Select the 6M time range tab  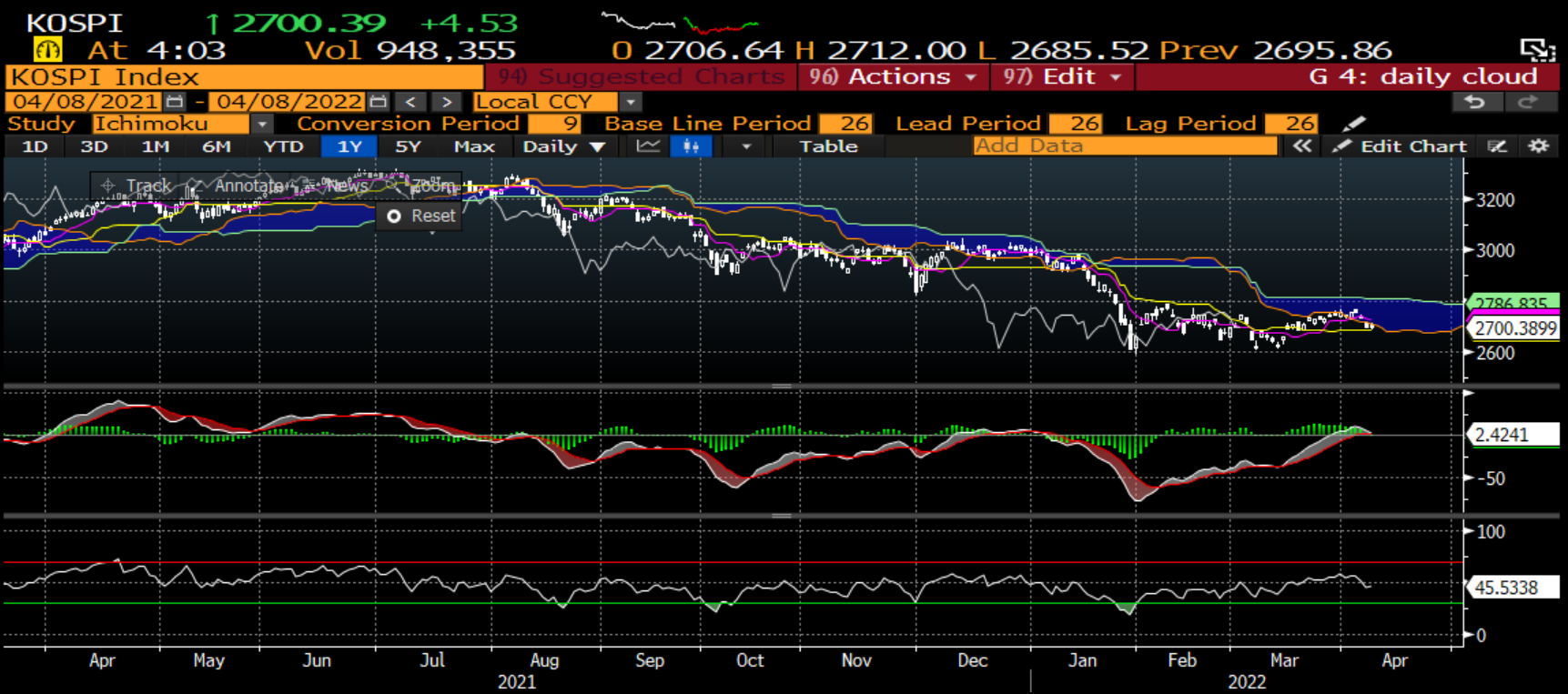[217, 146]
